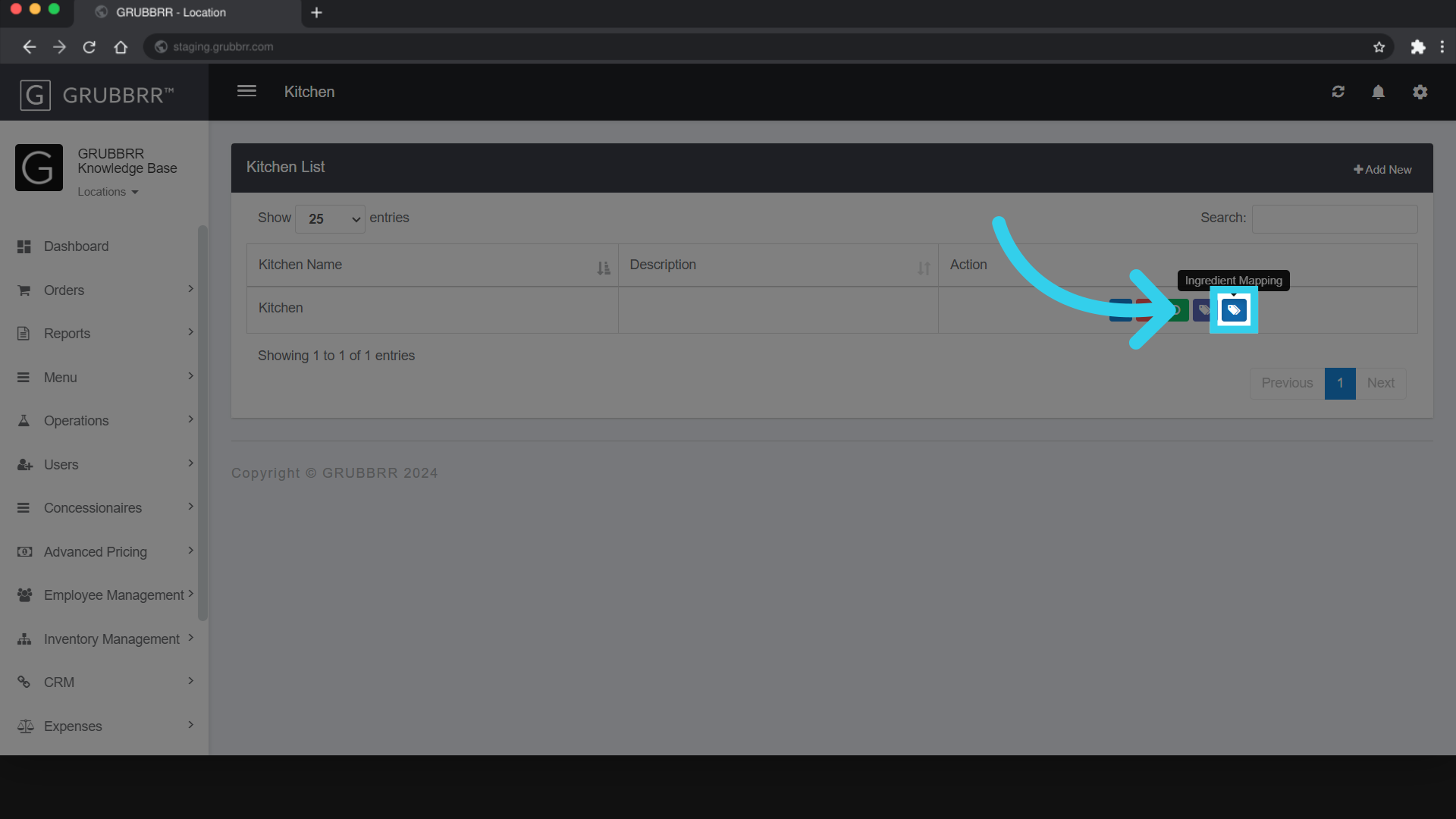Image resolution: width=1456 pixels, height=819 pixels.
Task: Open the settings gear in header
Action: tap(1420, 92)
